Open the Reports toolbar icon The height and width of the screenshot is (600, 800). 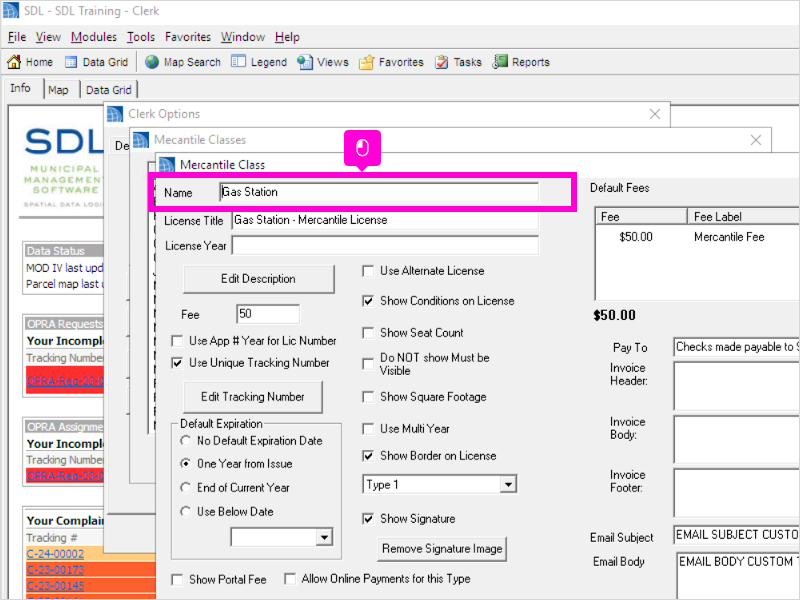click(x=500, y=62)
